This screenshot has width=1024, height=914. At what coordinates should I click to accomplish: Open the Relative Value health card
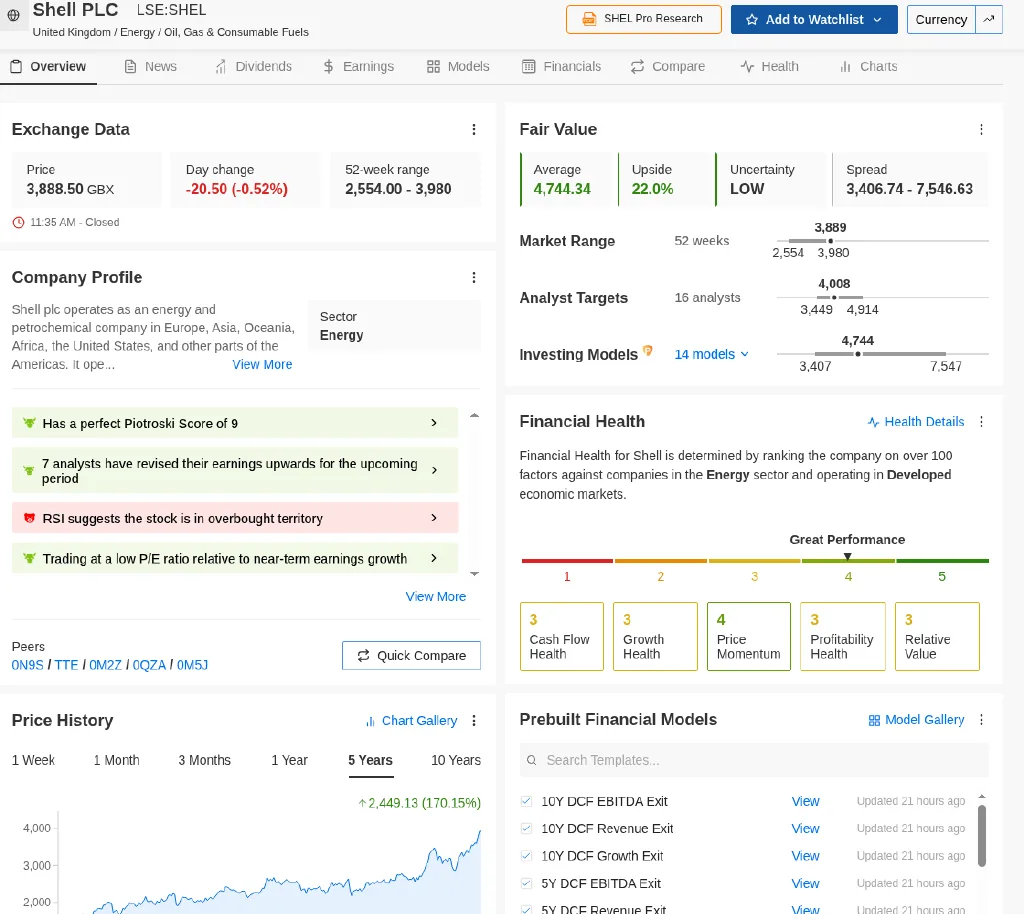937,637
